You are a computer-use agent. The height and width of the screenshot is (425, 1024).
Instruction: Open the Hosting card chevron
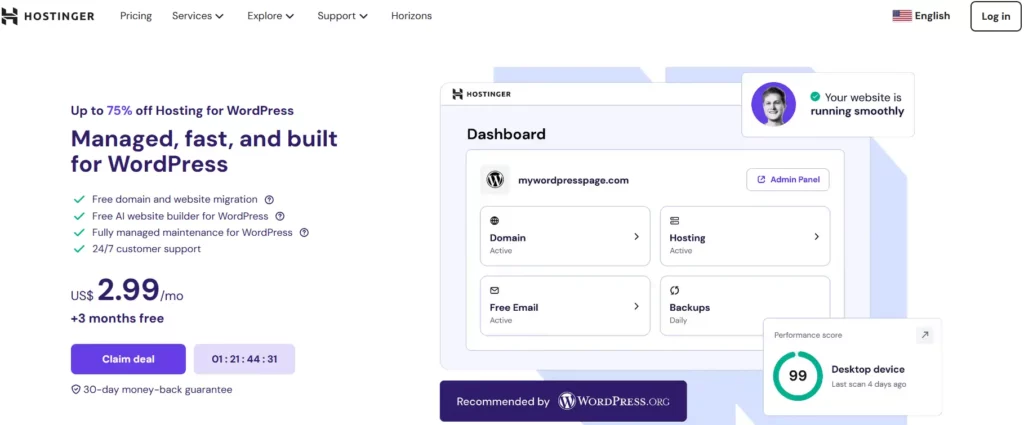816,236
